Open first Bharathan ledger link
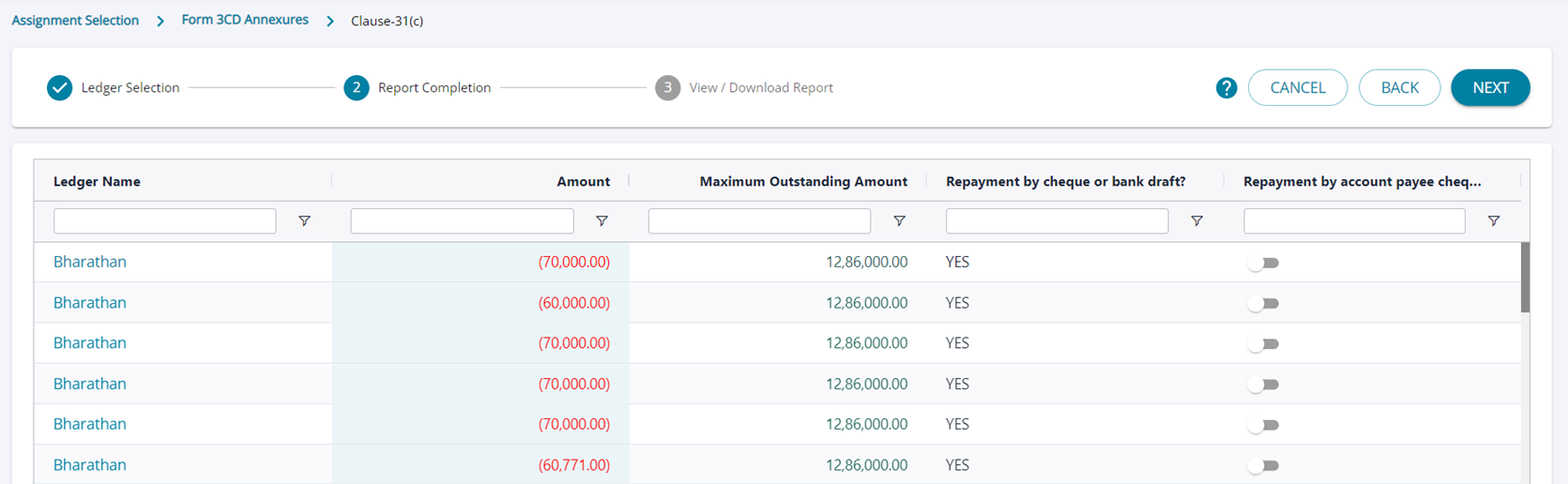This screenshot has width=1568, height=484. pyautogui.click(x=90, y=262)
